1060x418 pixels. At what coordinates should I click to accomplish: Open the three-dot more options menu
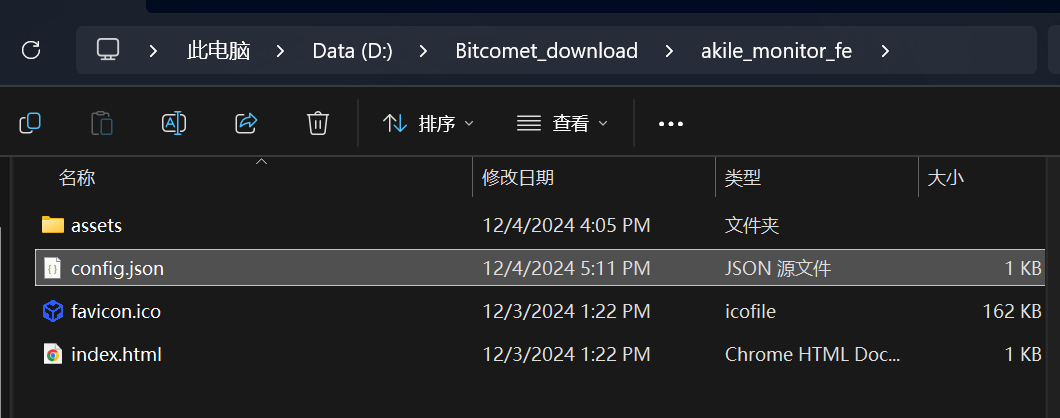coord(670,123)
